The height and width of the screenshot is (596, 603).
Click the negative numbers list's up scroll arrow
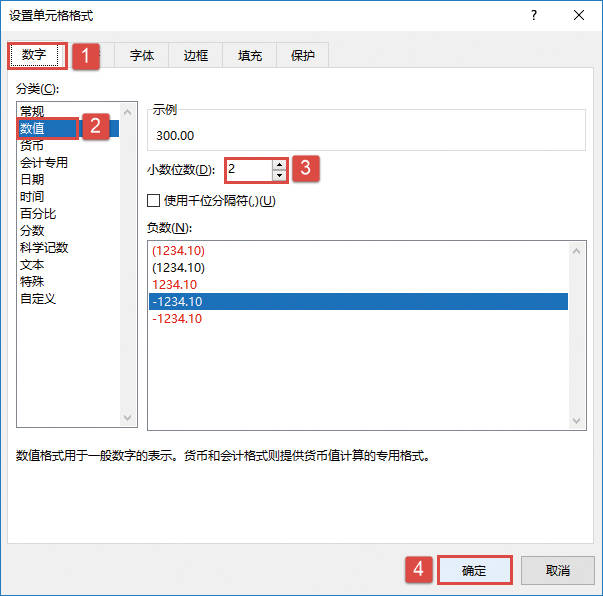click(x=576, y=251)
